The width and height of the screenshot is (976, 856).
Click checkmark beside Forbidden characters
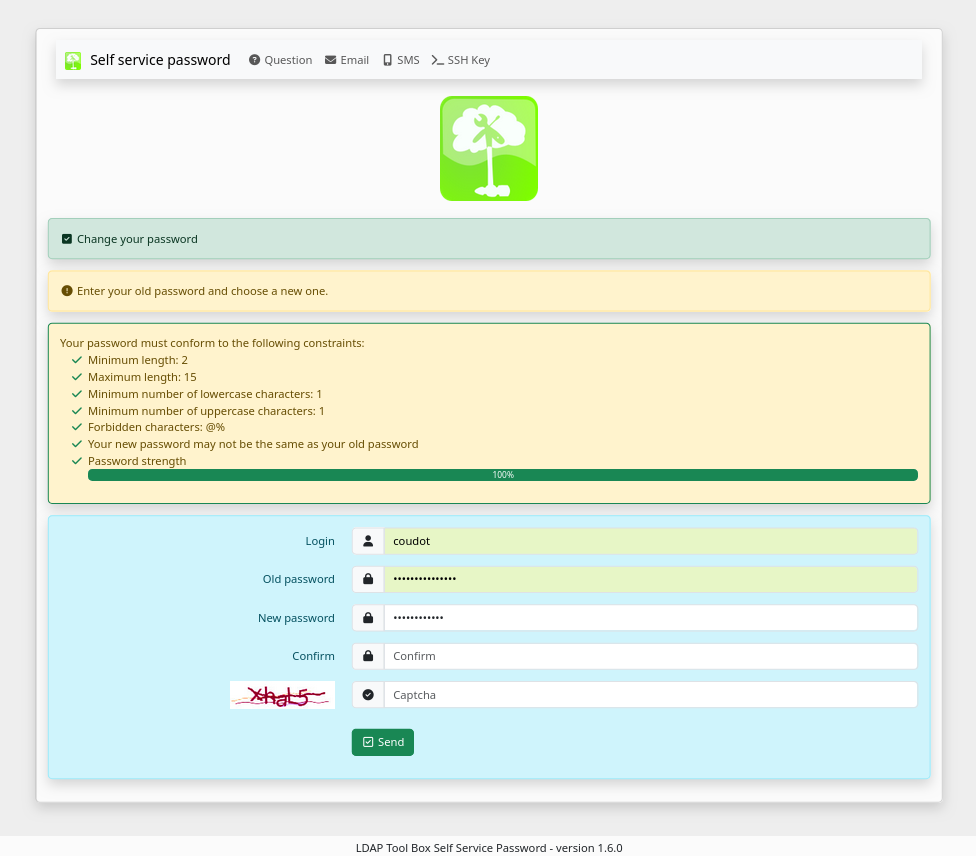[77, 427]
